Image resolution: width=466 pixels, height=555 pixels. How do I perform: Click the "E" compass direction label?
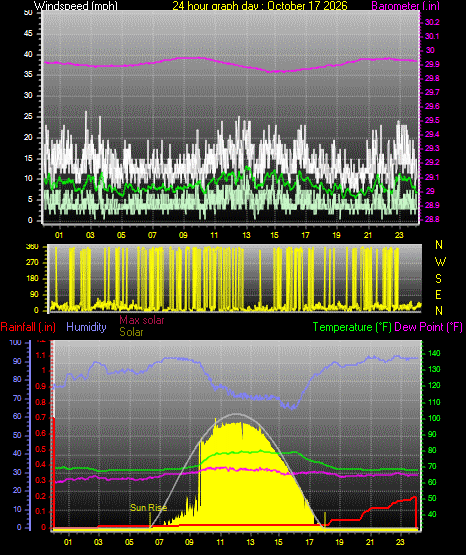tap(438, 294)
